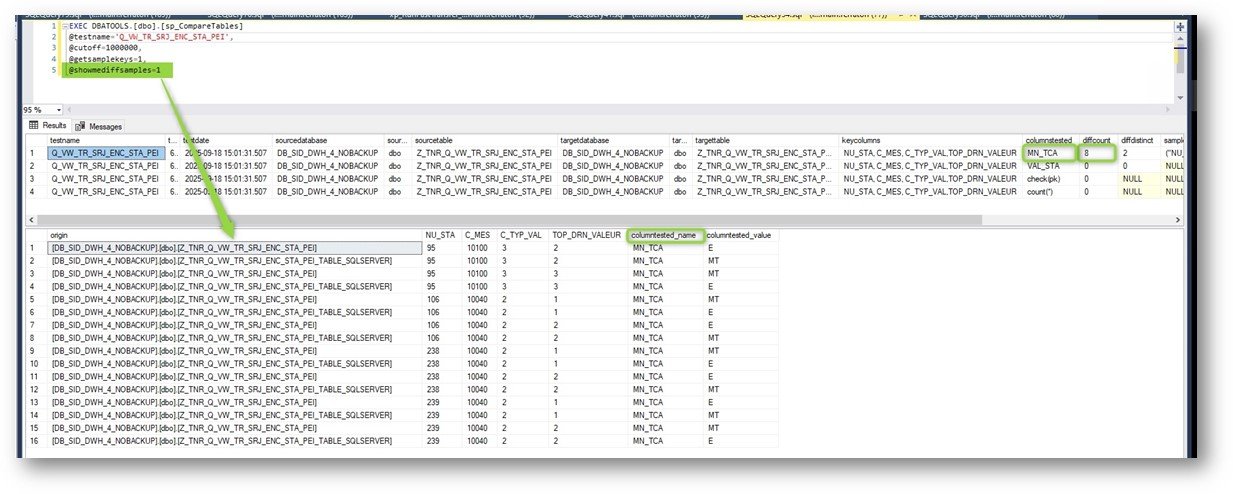Select the MN_TCA cell in the columntested column
The height and width of the screenshot is (494, 1233).
(1050, 153)
